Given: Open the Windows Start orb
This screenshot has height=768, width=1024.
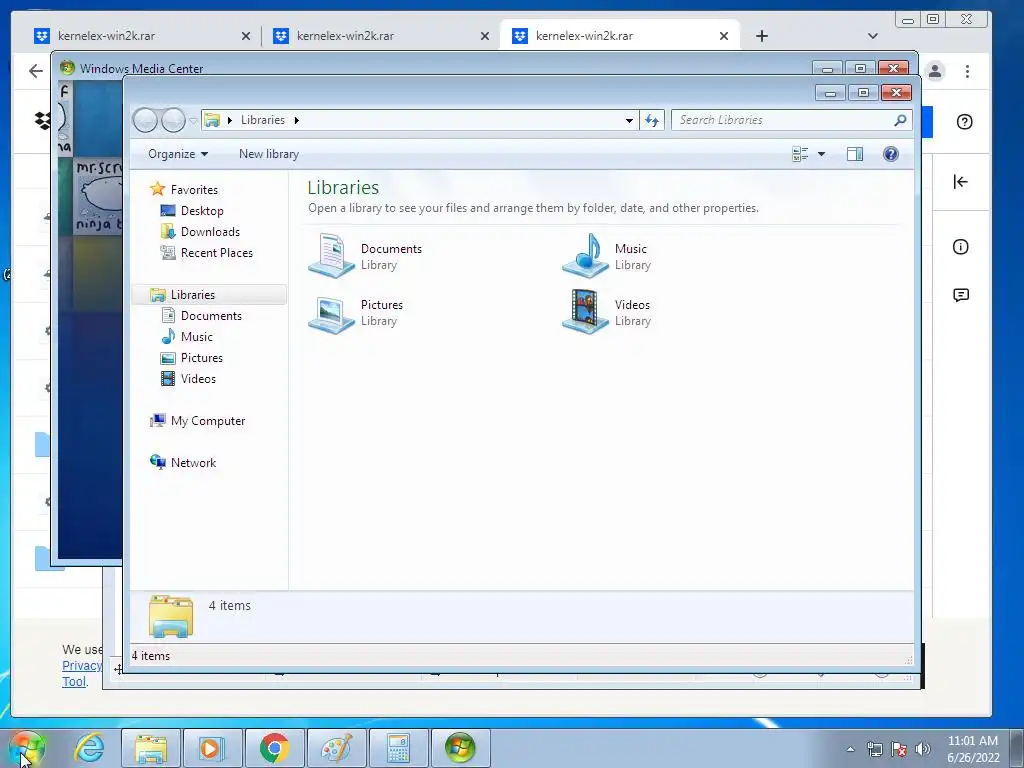Looking at the screenshot, I should click(26, 748).
